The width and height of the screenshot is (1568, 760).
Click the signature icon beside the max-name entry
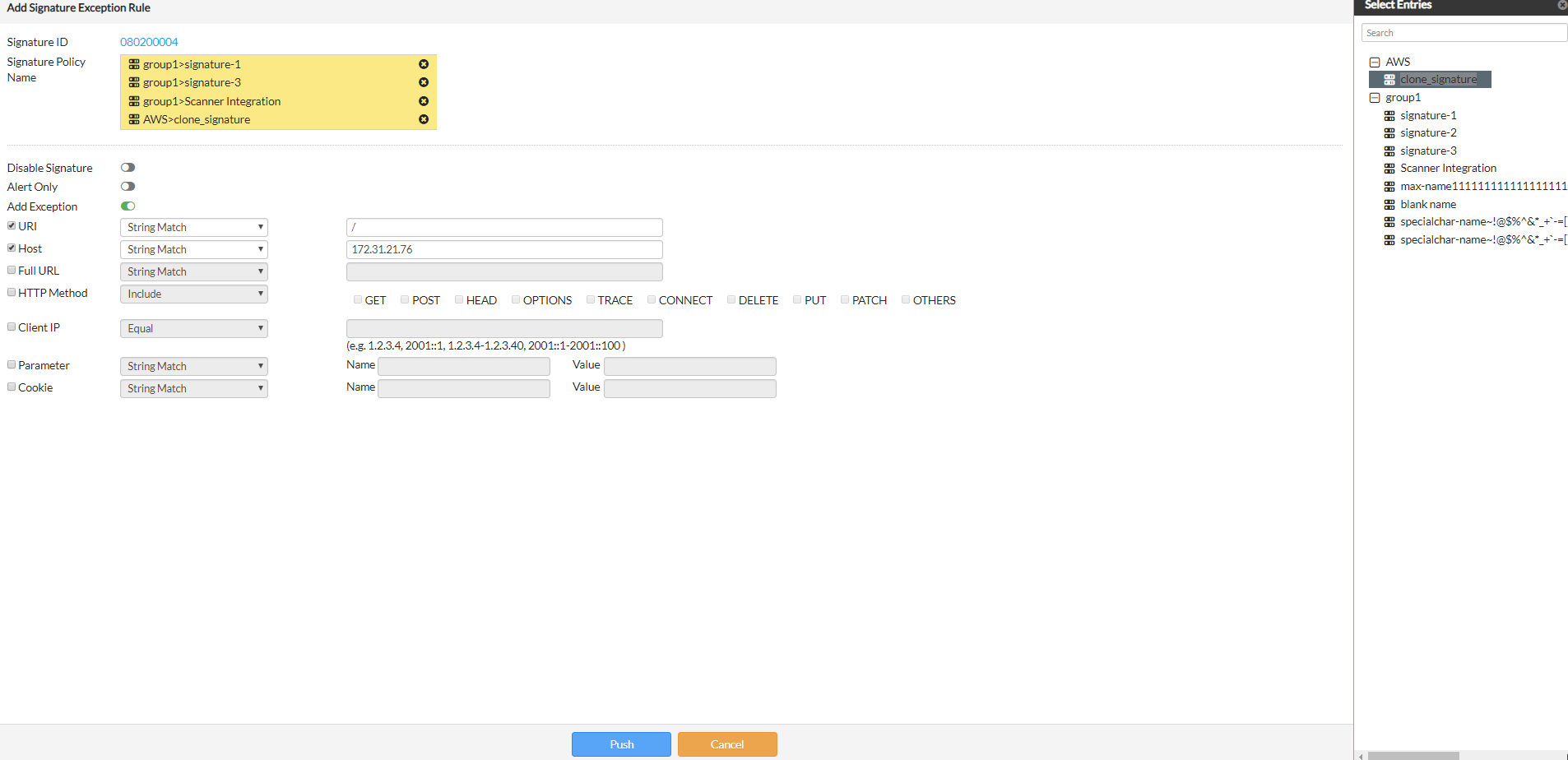tap(1389, 186)
